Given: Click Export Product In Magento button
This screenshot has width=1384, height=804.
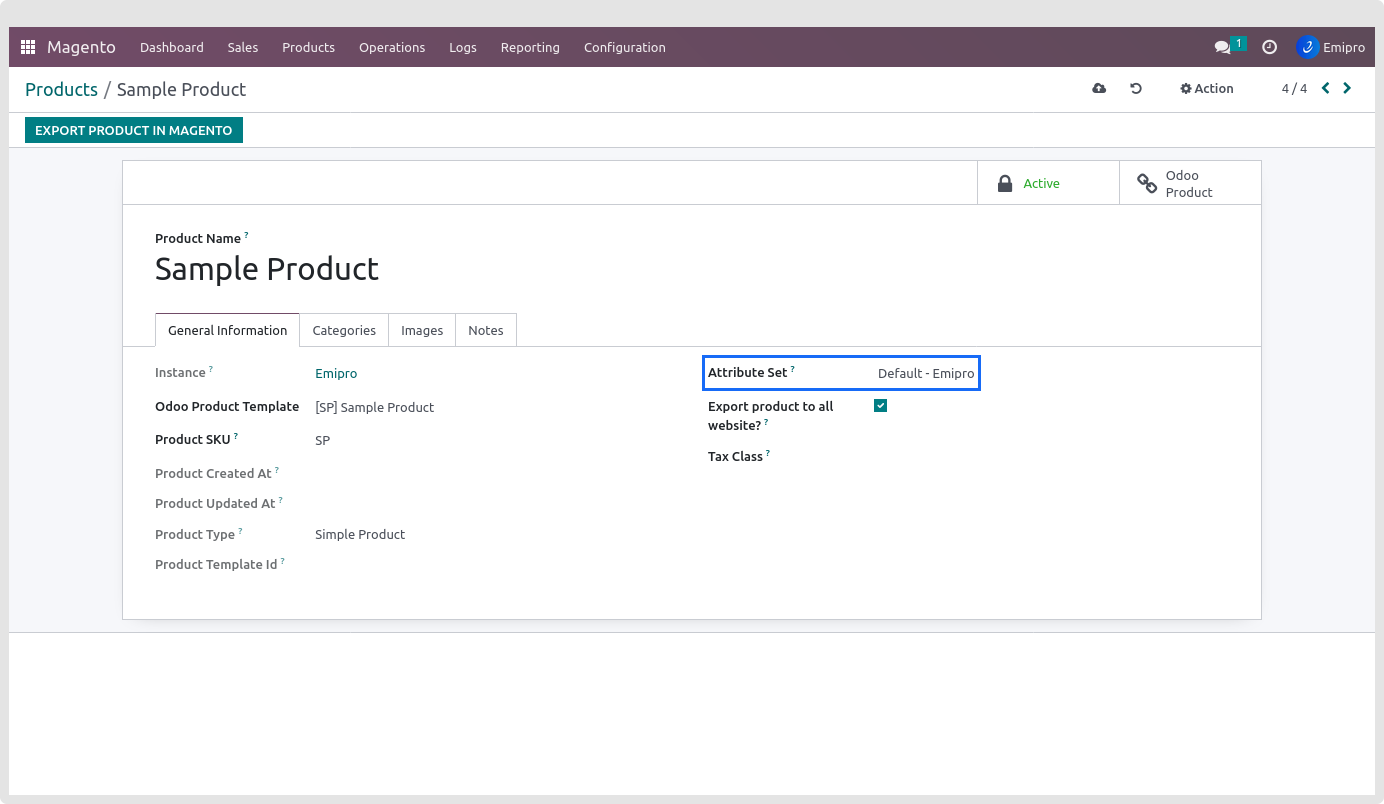Looking at the screenshot, I should tap(134, 130).
